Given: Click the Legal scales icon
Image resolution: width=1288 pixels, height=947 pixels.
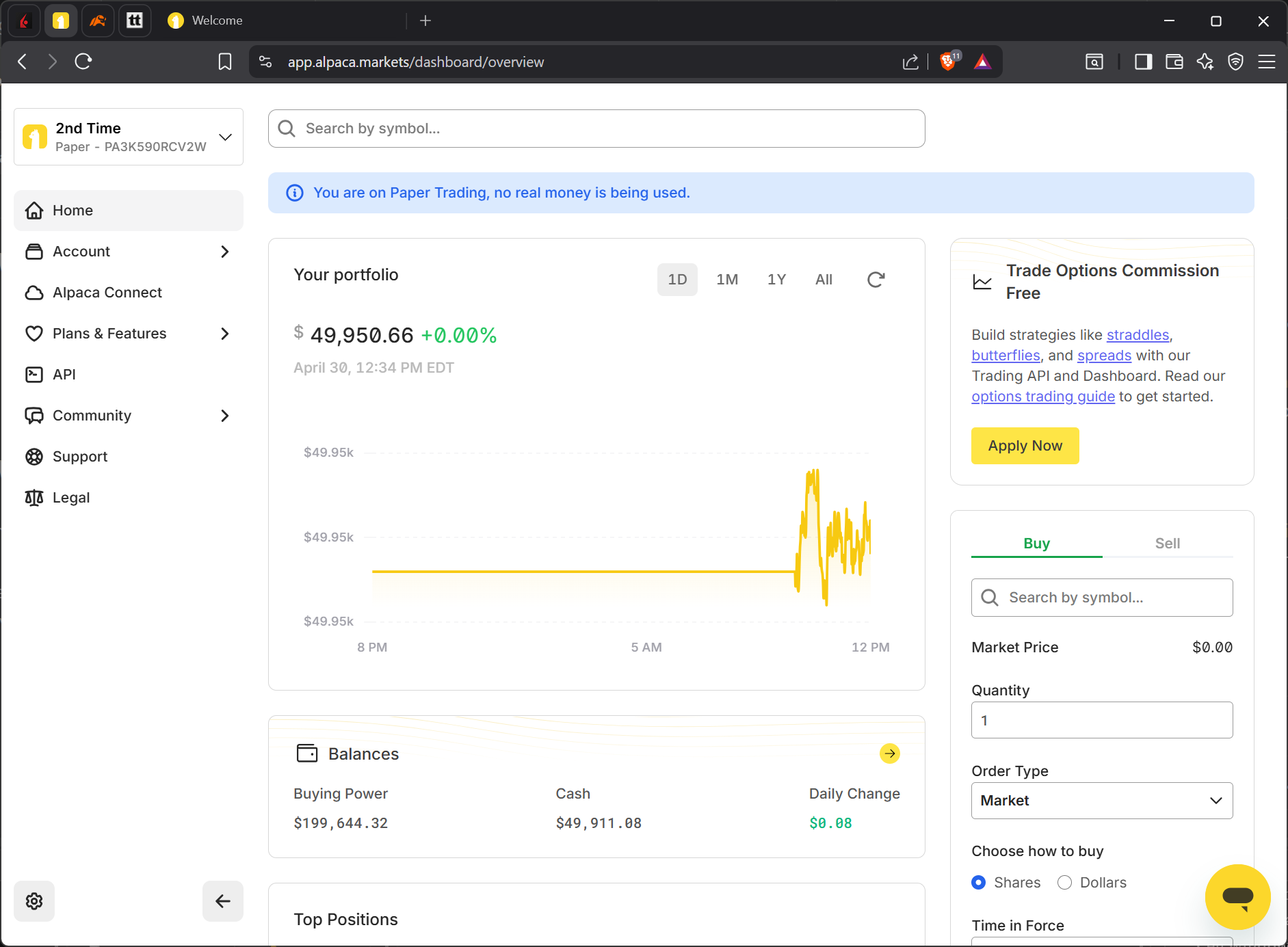Looking at the screenshot, I should [34, 498].
